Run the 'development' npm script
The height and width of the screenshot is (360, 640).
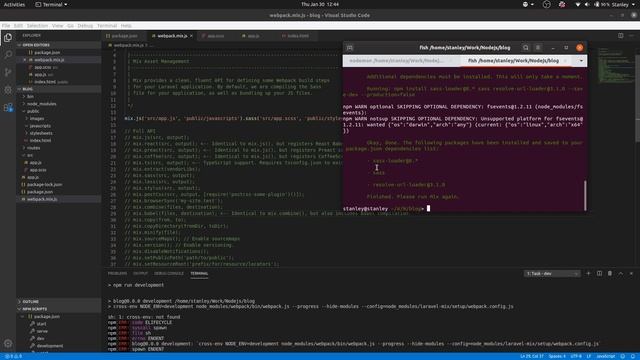pos(49,346)
